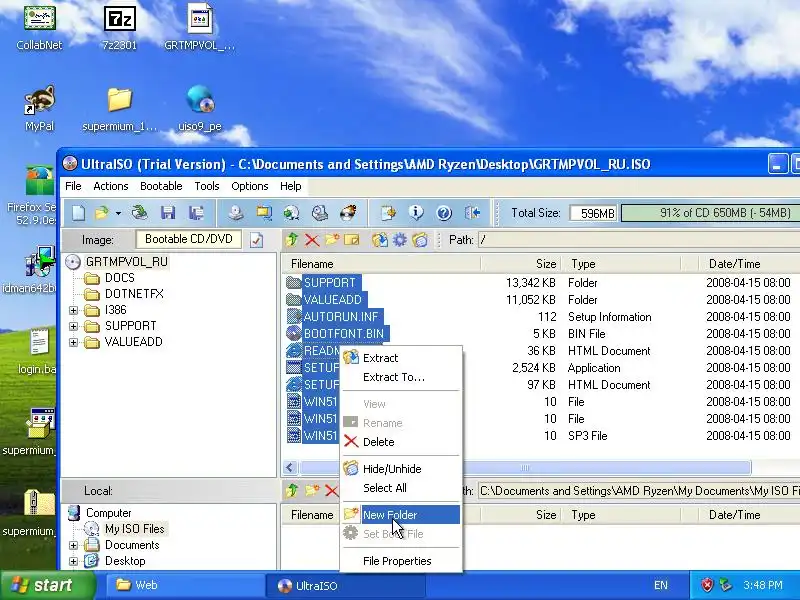This screenshot has height=600, width=800.
Task: Select My ISO Files in Local tree
Action: click(x=135, y=529)
